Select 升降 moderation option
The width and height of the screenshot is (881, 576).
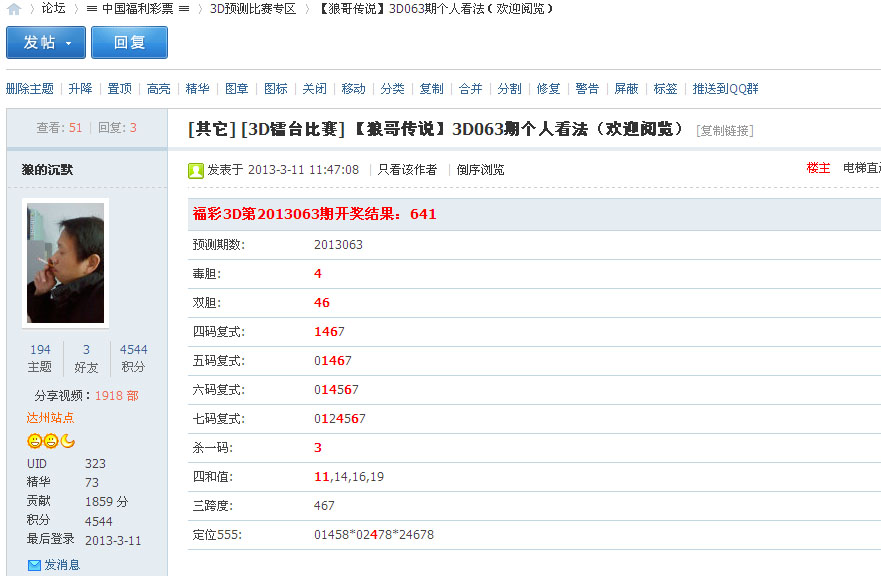pos(80,88)
